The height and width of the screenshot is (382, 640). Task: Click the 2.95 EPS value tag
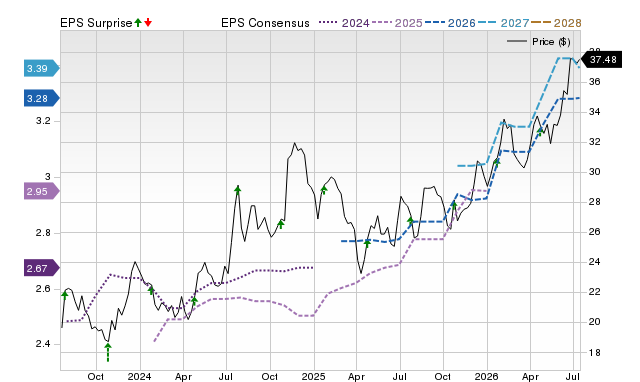tap(41, 191)
